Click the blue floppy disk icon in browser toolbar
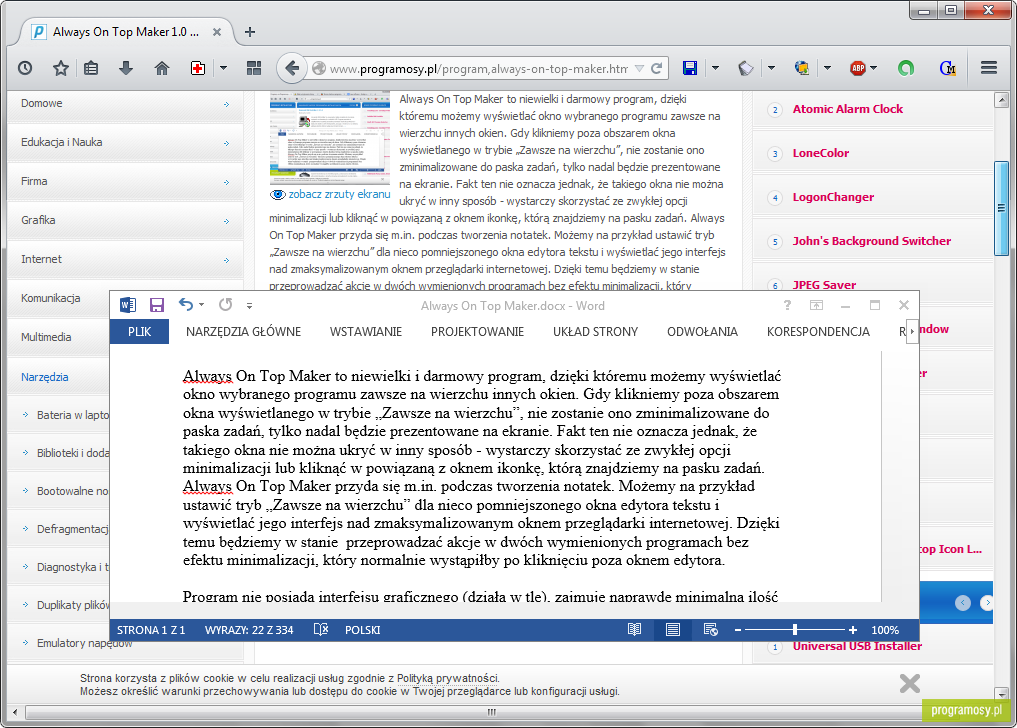This screenshot has width=1017, height=728. point(690,67)
